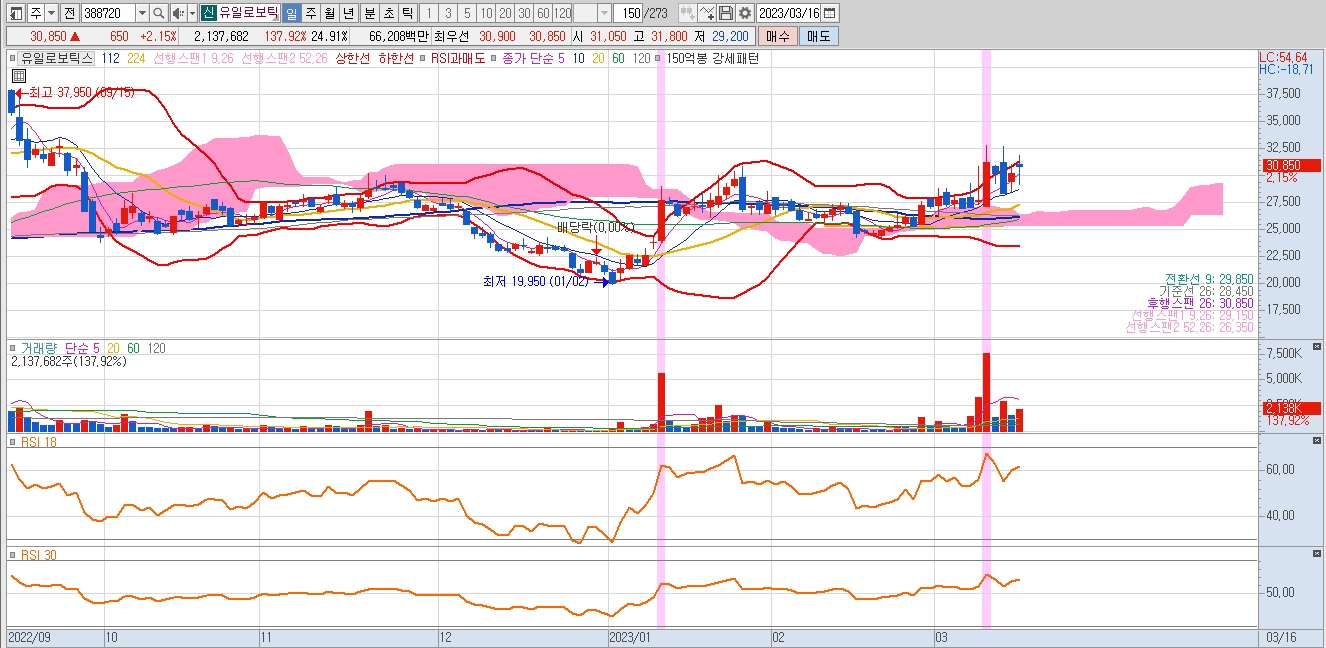Click the speaker sound icon

coord(177,13)
